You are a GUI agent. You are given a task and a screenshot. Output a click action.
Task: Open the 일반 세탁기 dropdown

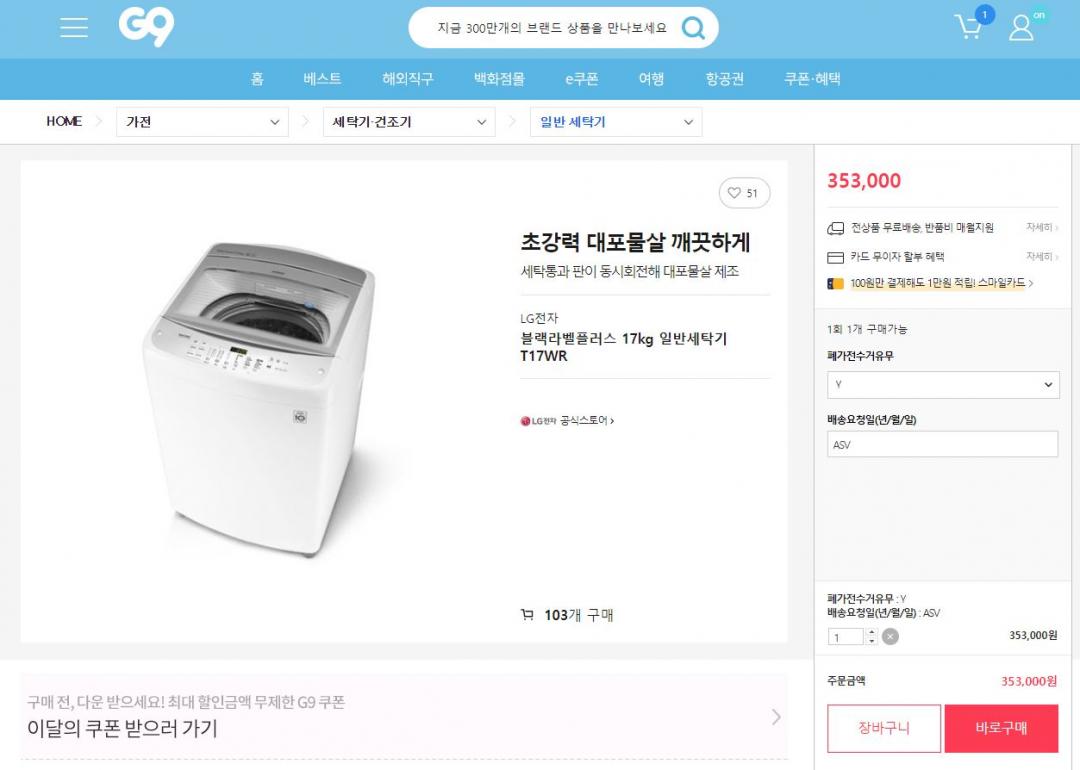(616, 122)
